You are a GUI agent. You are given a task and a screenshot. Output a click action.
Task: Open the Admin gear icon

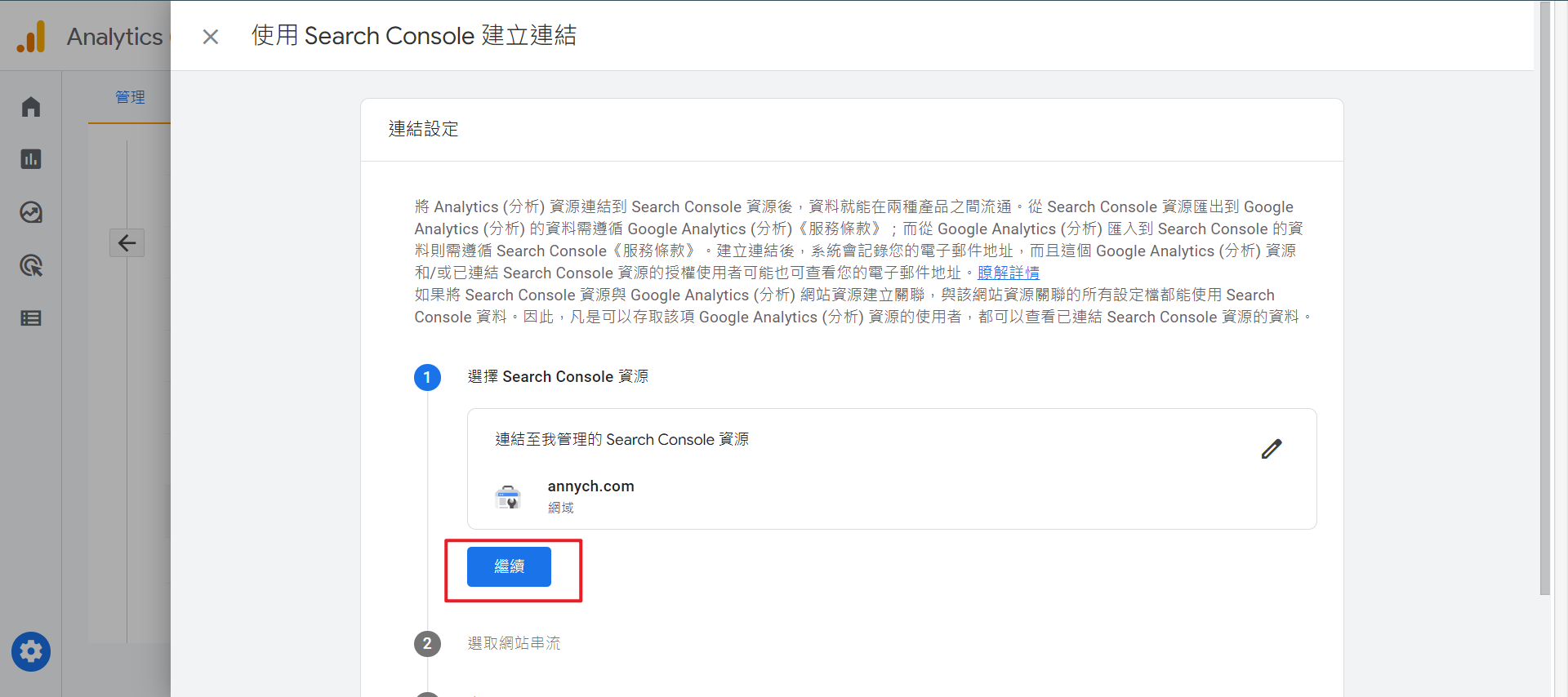(x=31, y=651)
